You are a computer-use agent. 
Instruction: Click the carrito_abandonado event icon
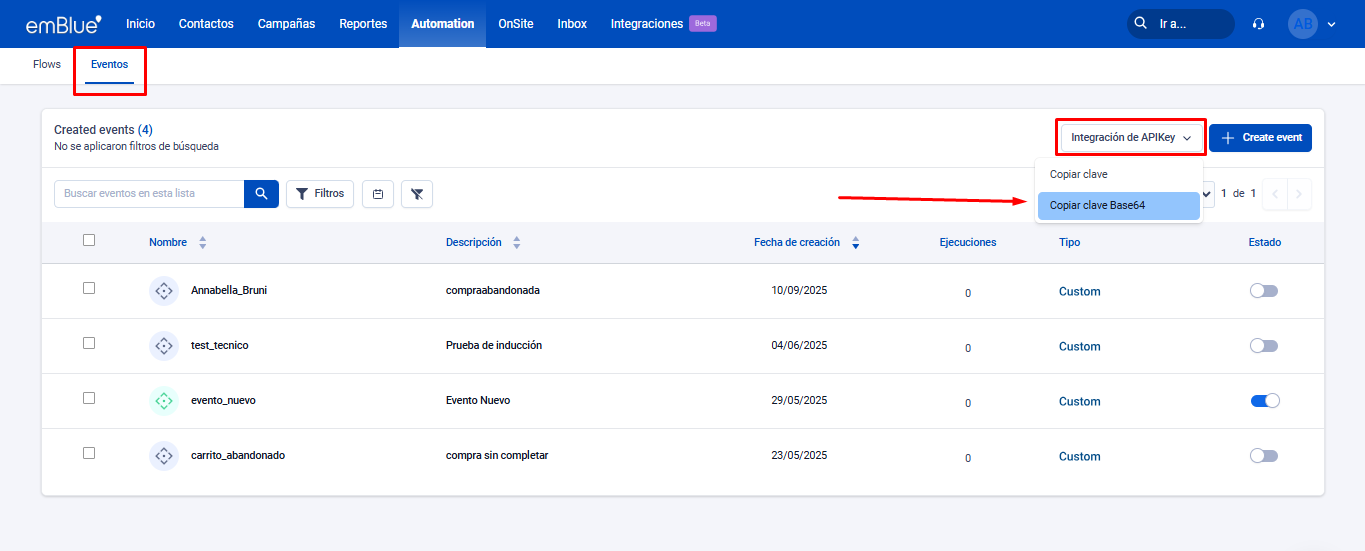click(163, 456)
